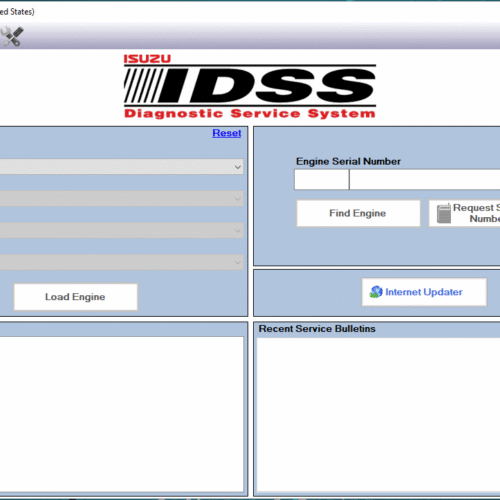This screenshot has height=500, width=500.
Task: Open the fourth greyed-out dropdown above Load Engine
Action: coord(121,262)
